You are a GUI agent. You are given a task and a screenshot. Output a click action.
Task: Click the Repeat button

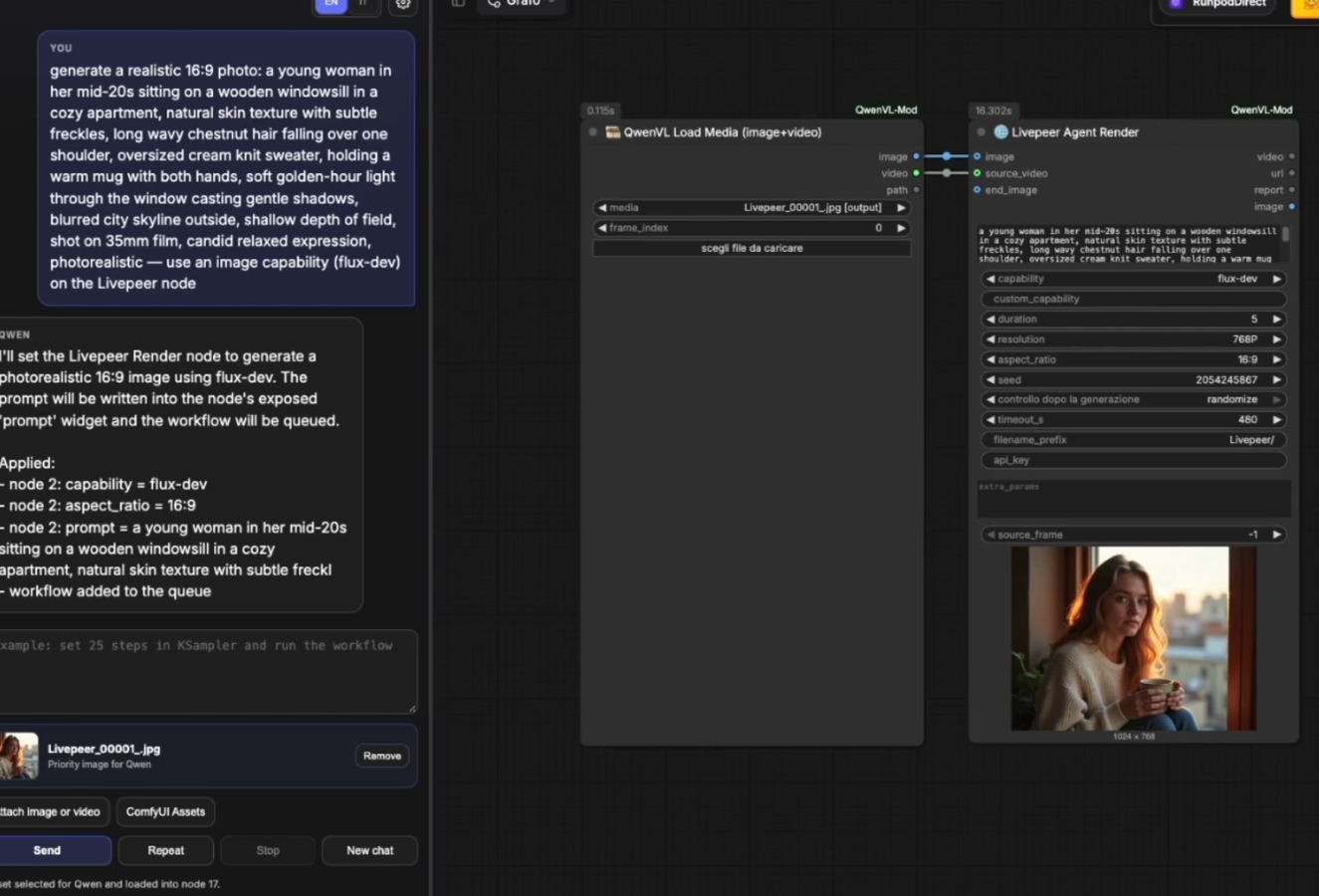coord(165,850)
